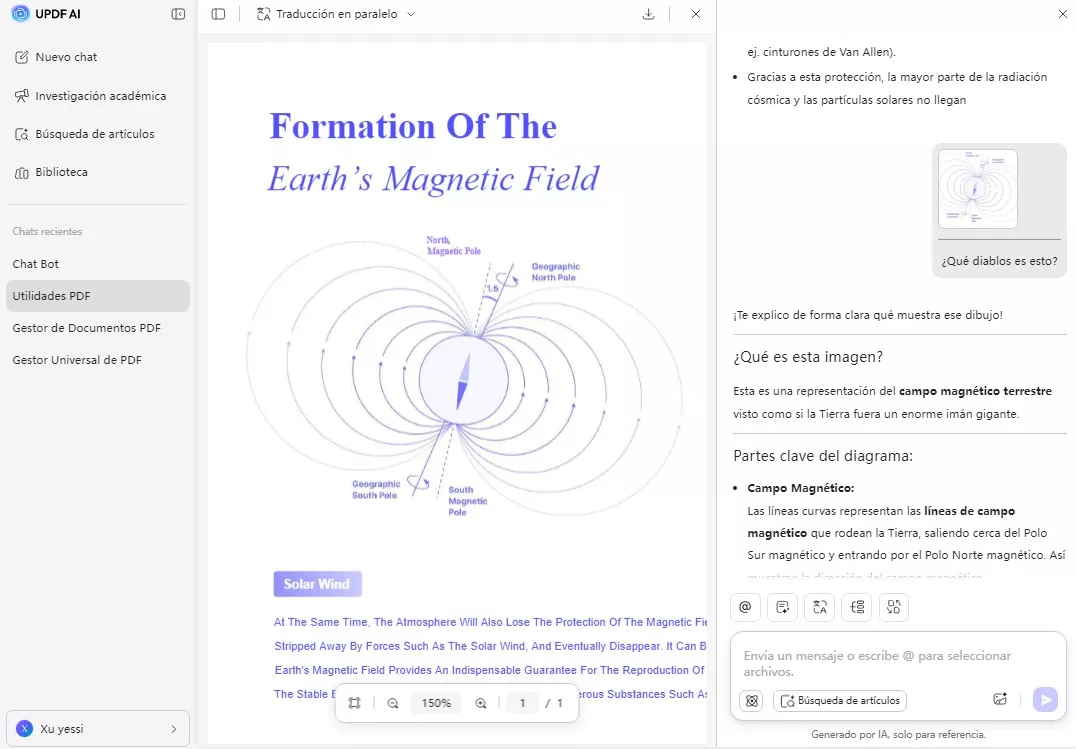The height and width of the screenshot is (749, 1076).
Task: Zoom out the PDF page
Action: coord(393,703)
